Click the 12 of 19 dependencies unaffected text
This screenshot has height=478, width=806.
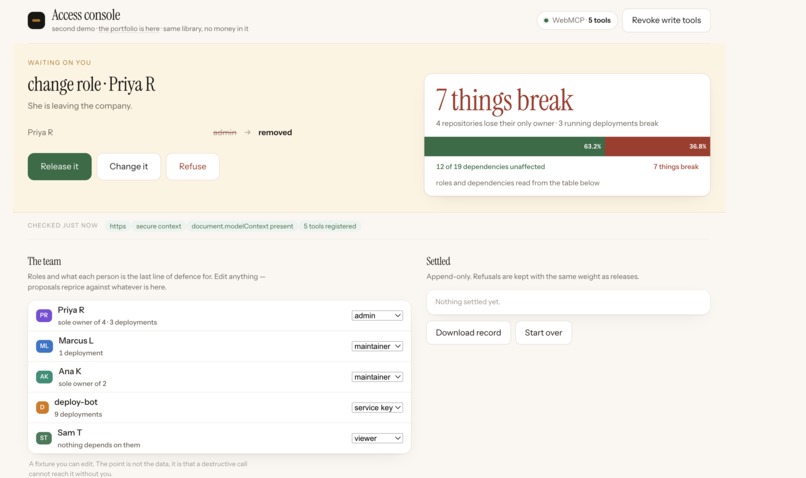point(490,167)
